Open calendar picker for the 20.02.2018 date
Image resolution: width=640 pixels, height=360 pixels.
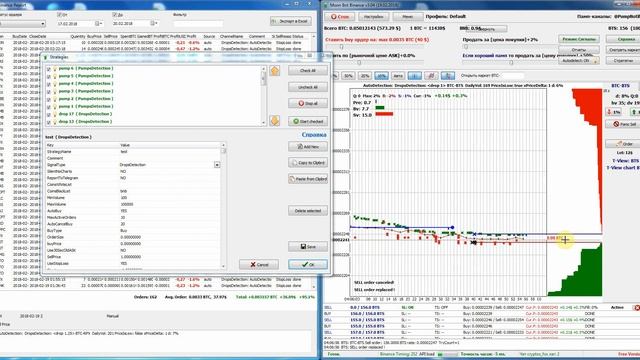point(153,24)
